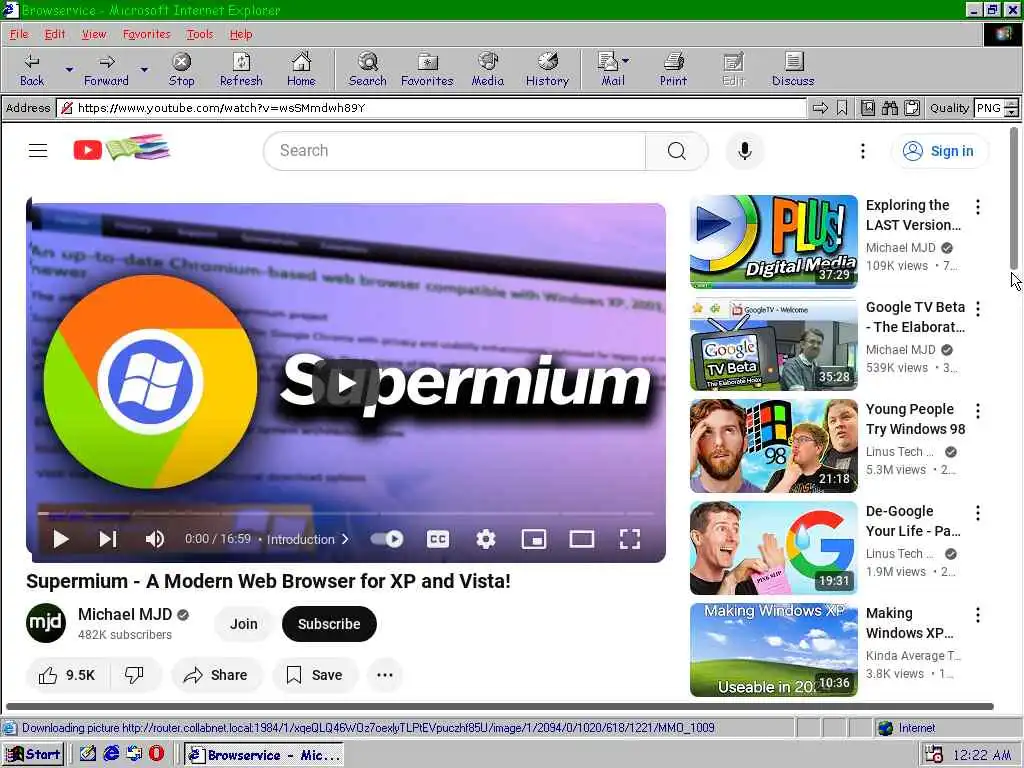Open Making Windows XP video link
Viewport: 1024px width, 768px height.
[910, 623]
